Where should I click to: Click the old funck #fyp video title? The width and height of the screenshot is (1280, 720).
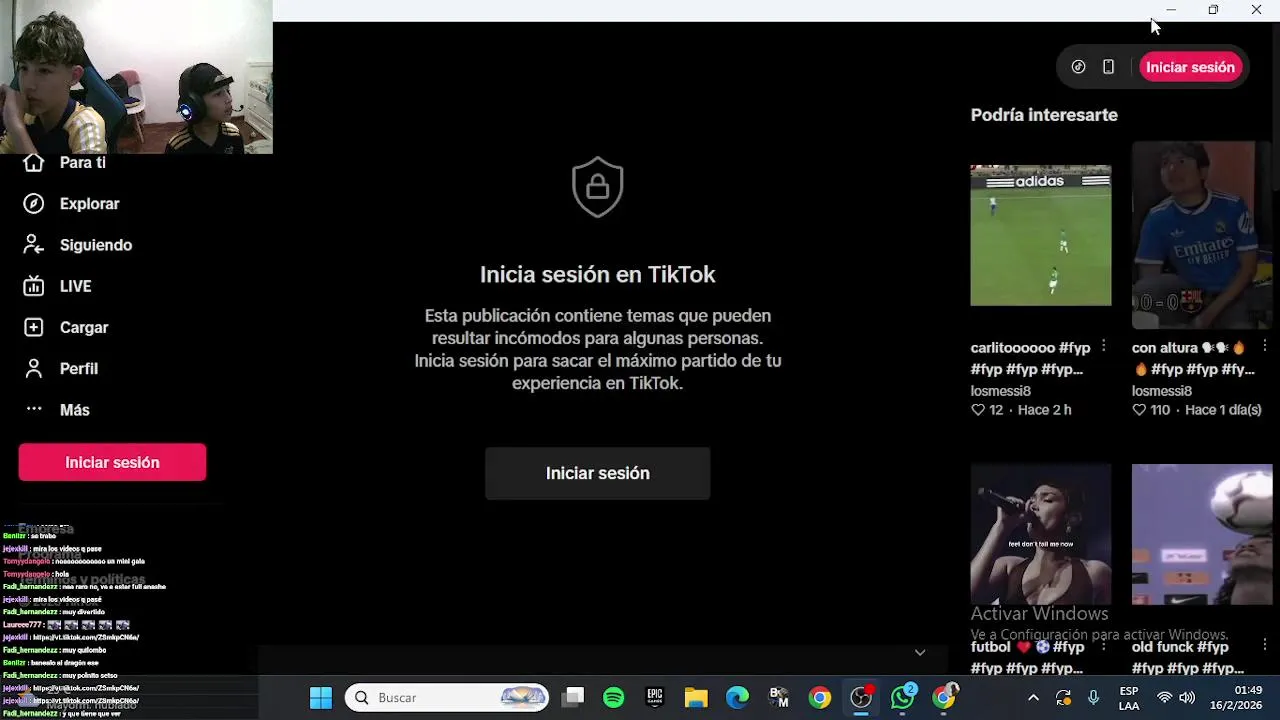(1188, 658)
